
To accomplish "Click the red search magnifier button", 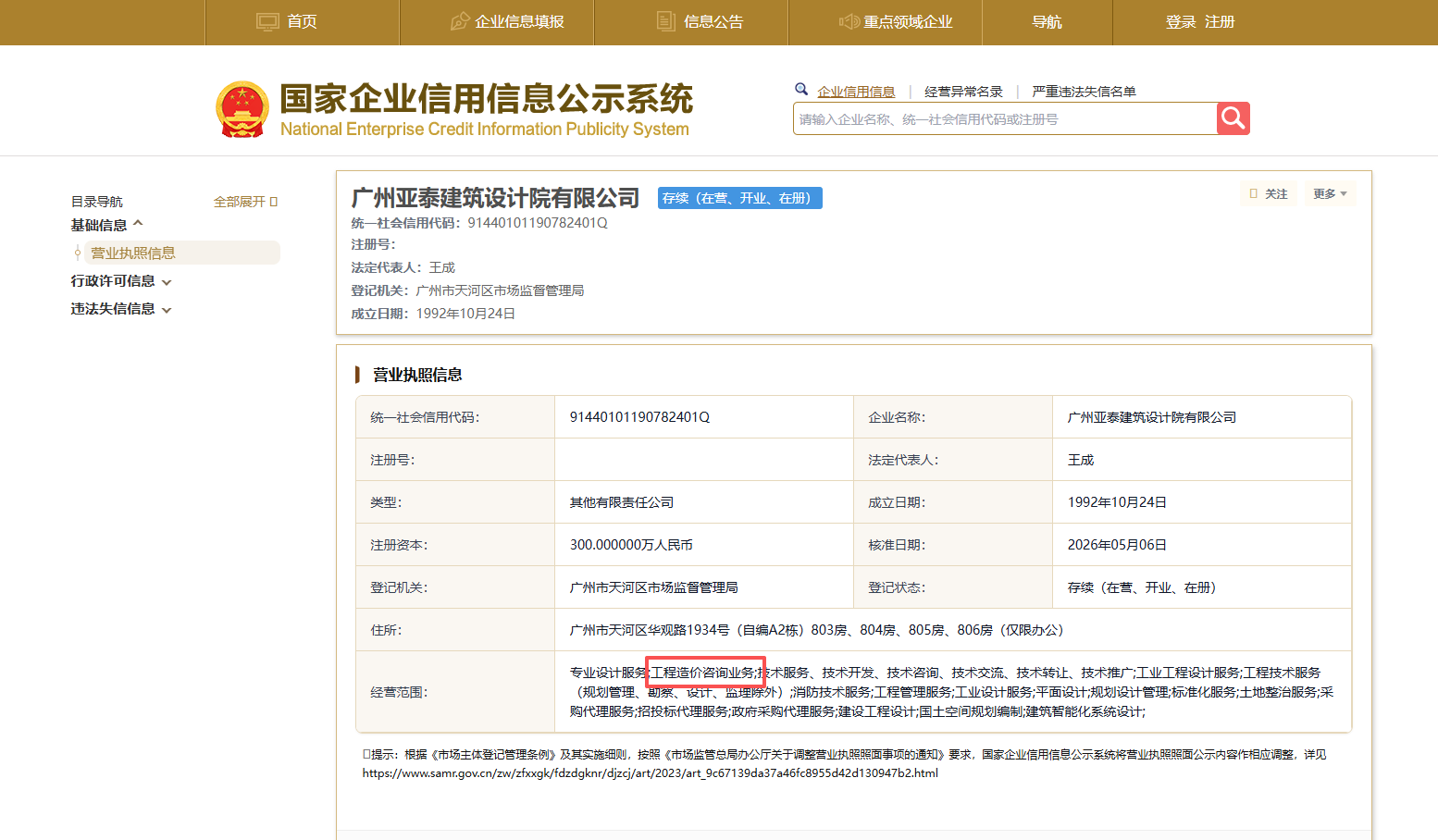I will [1233, 118].
